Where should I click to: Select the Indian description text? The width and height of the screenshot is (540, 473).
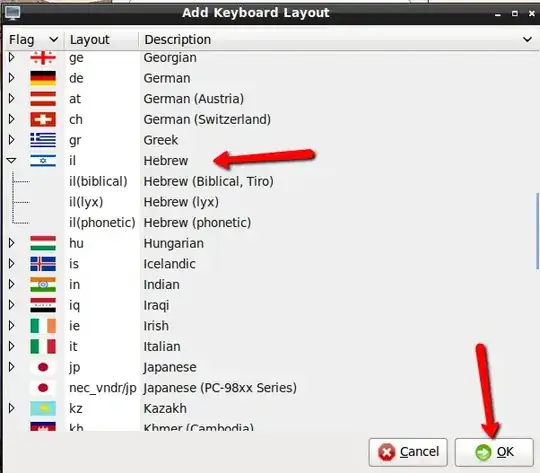[162, 285]
